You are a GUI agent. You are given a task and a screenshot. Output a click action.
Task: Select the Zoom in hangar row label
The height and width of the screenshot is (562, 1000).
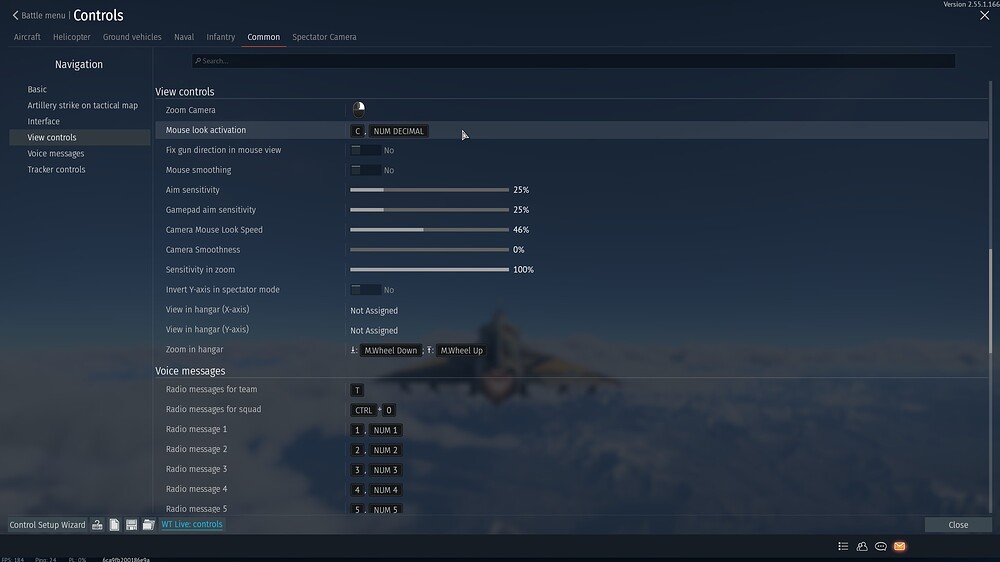tap(195, 350)
